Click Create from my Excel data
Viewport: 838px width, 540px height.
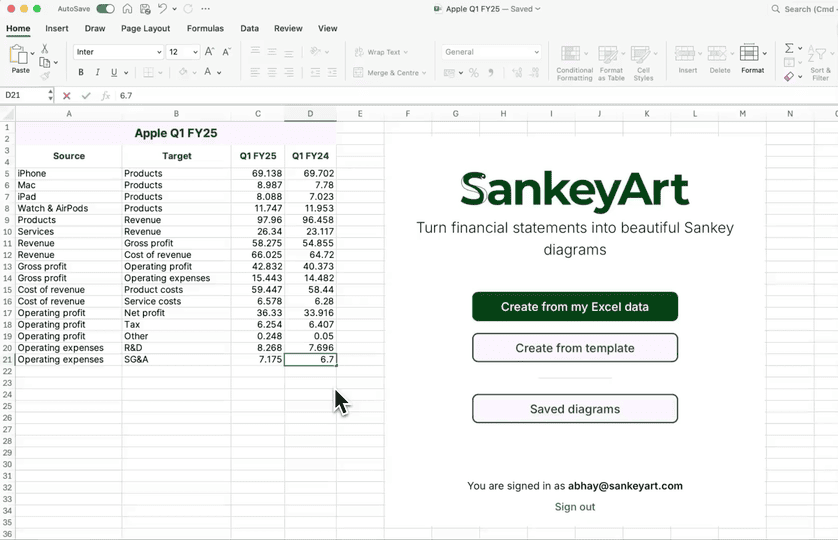click(x=575, y=307)
